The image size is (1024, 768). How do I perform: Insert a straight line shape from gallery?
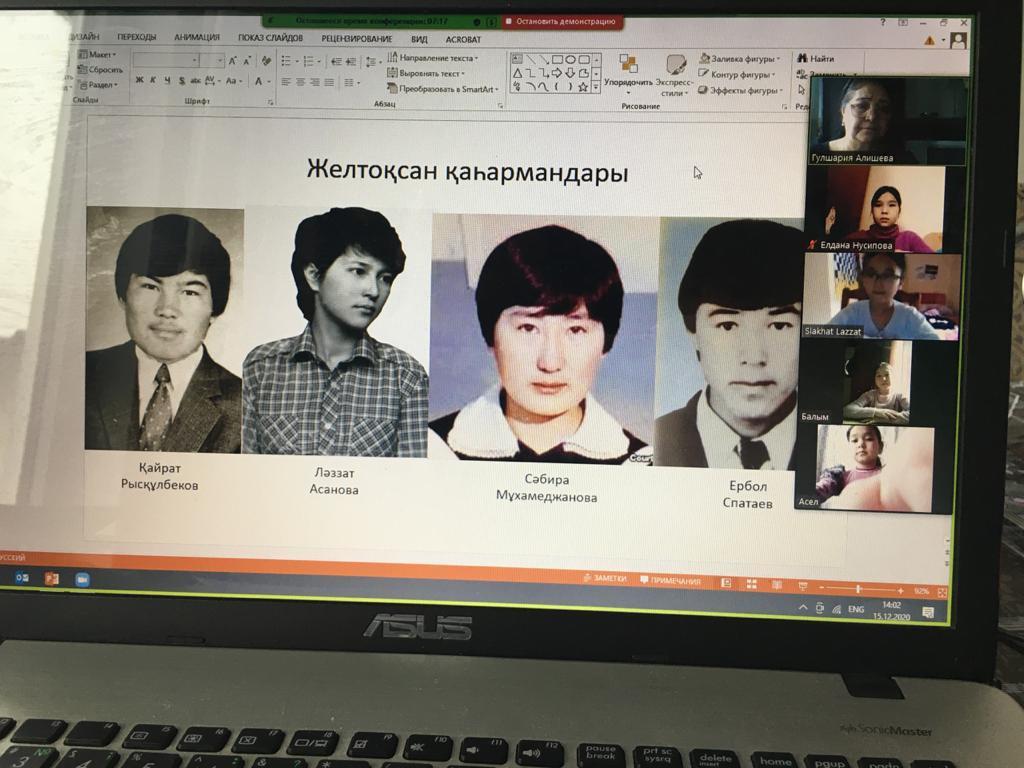(530, 59)
